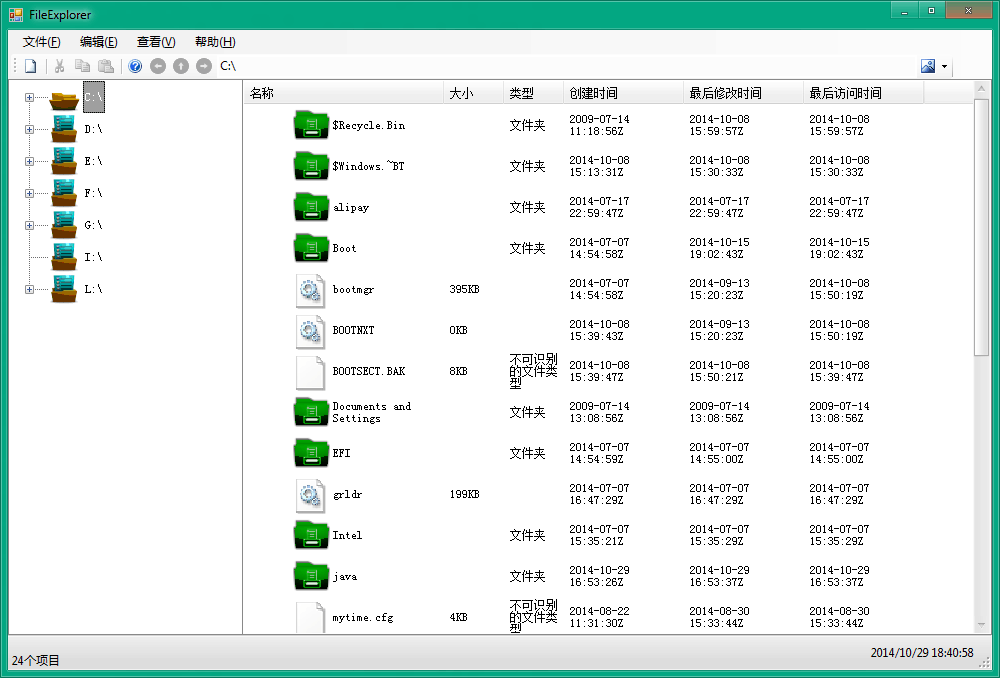The width and height of the screenshot is (1000, 678).
Task: Select alipay folder icon
Action: tap(311, 207)
